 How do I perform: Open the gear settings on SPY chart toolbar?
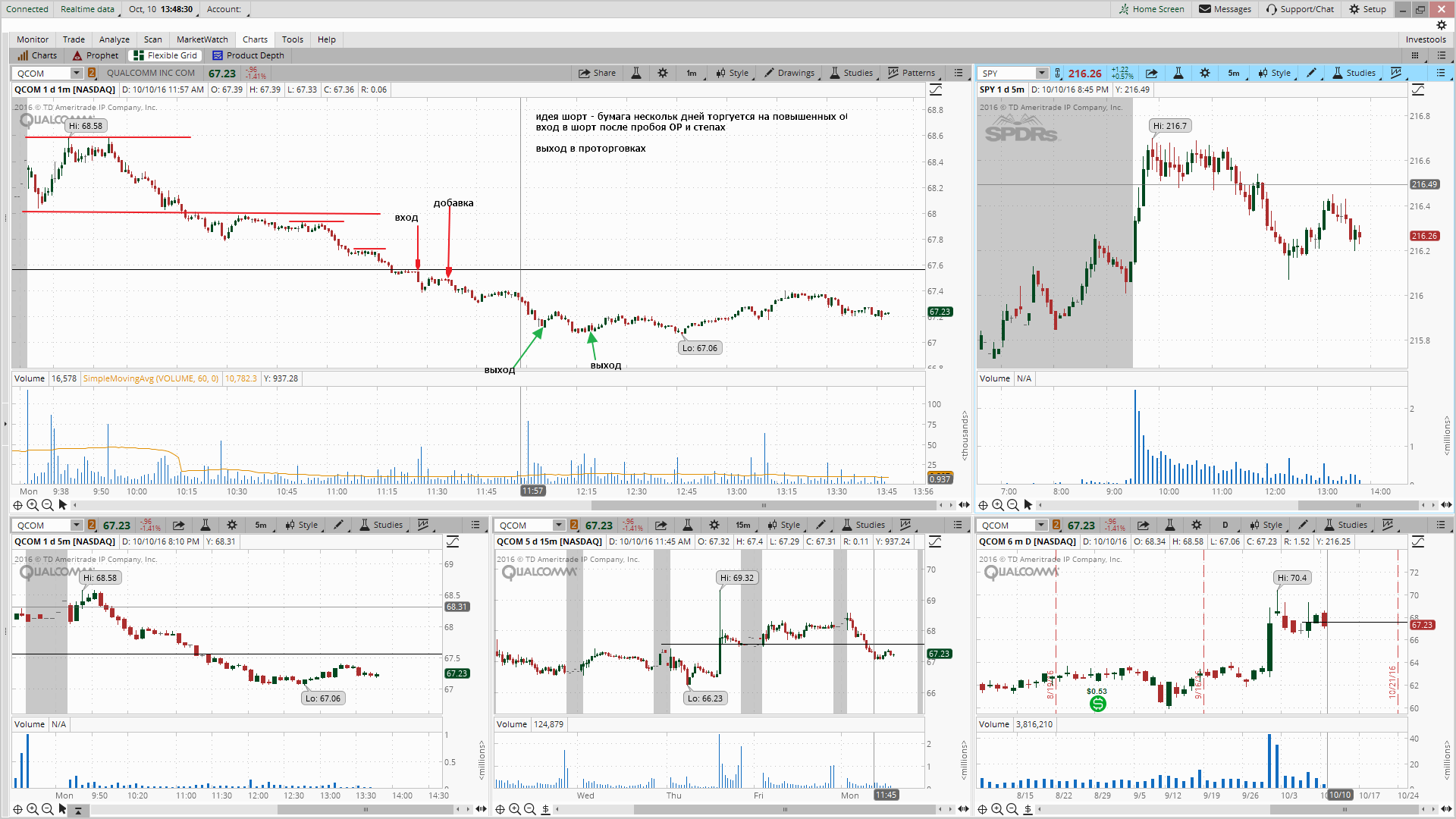click(1205, 73)
